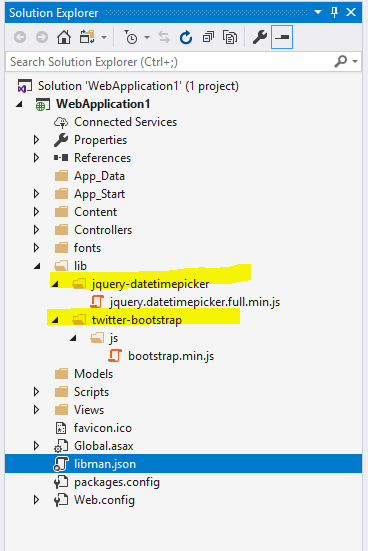
Task: Go to Home view in Solution Explorer
Action: pyautogui.click(x=64, y=37)
